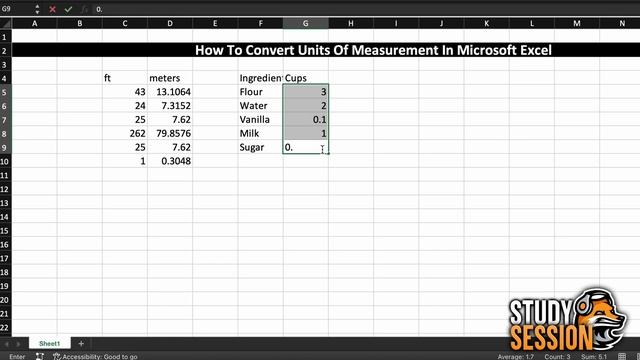Select the Milk cell

260,133
